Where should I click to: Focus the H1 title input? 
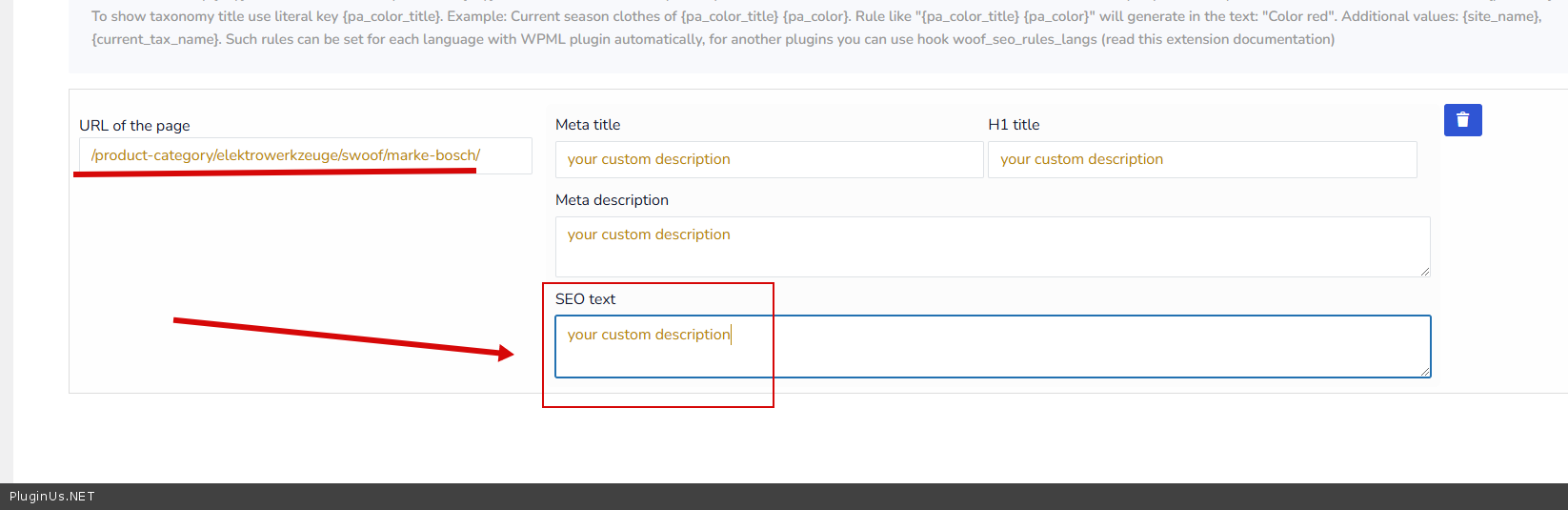tap(1201, 159)
